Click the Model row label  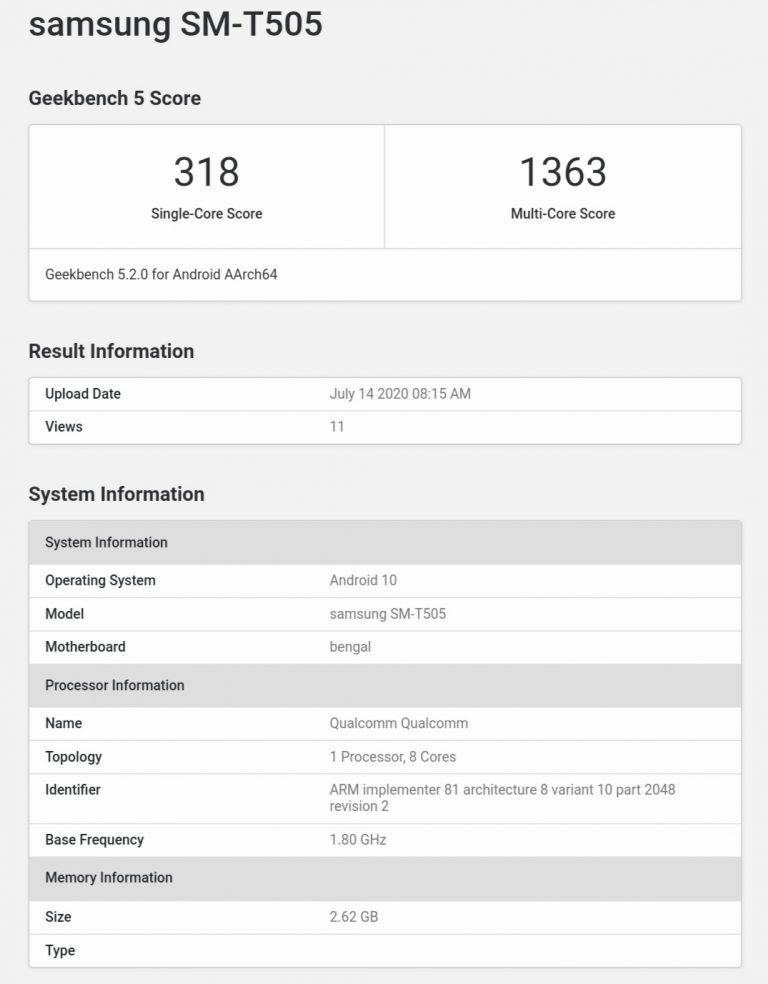point(65,614)
